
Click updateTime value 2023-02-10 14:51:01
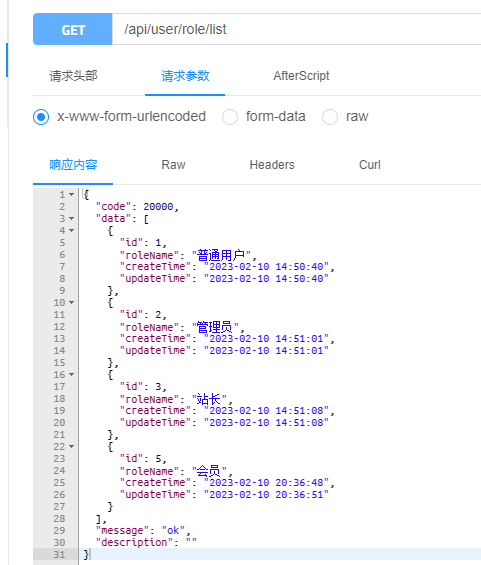click(266, 351)
